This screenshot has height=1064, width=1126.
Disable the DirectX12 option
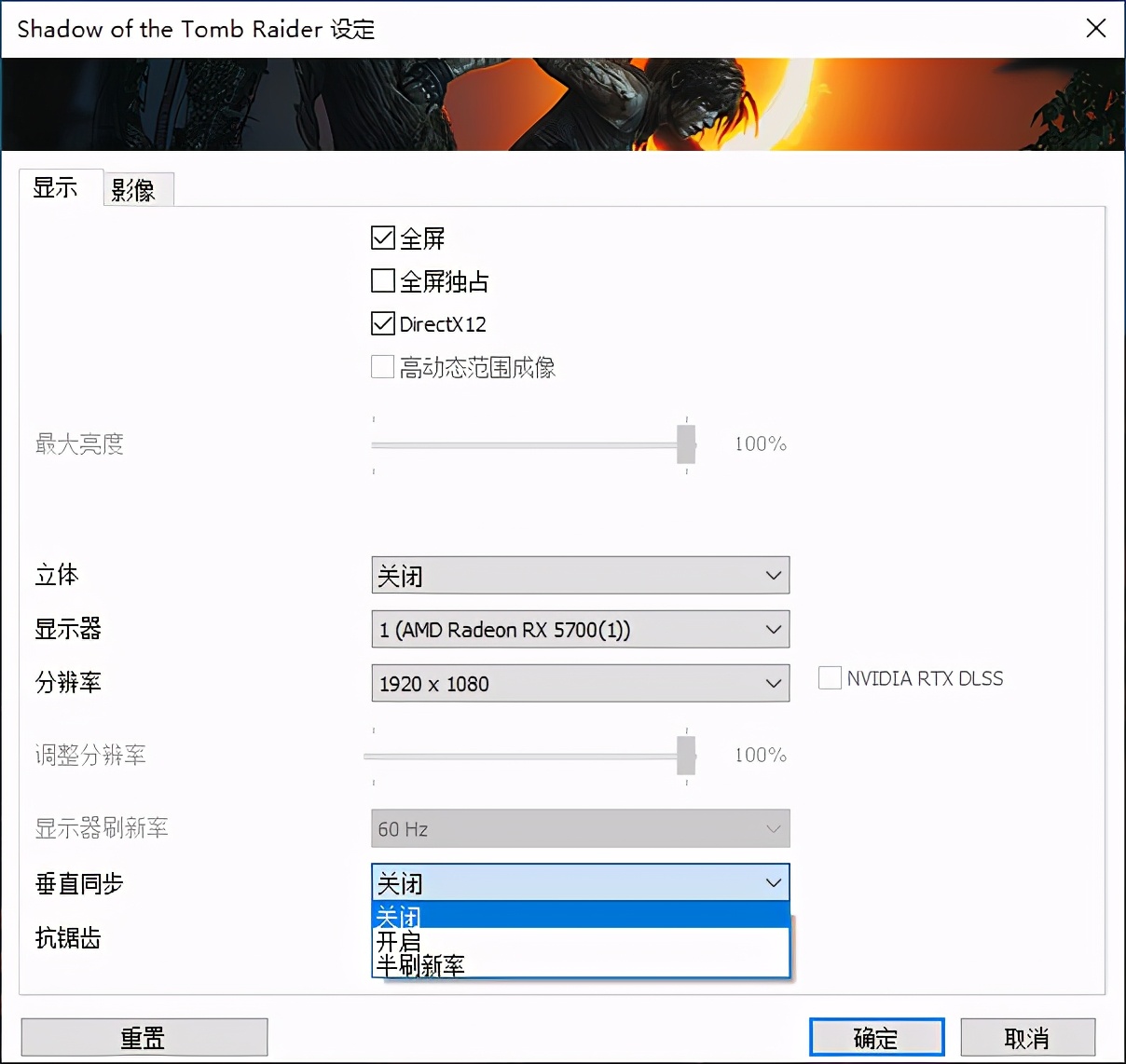[x=381, y=323]
